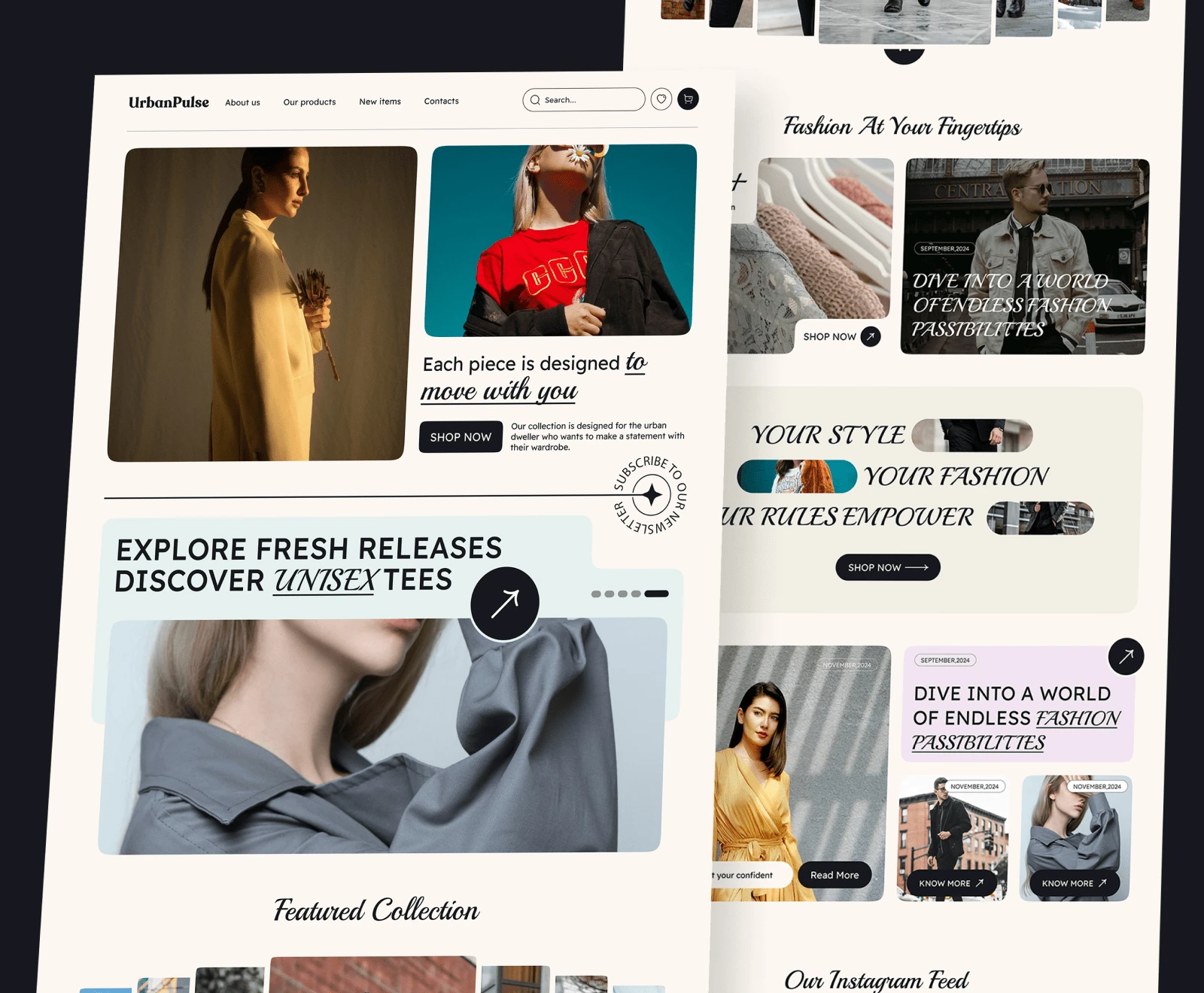The image size is (1204, 993).
Task: Go to New items page
Action: point(380,102)
